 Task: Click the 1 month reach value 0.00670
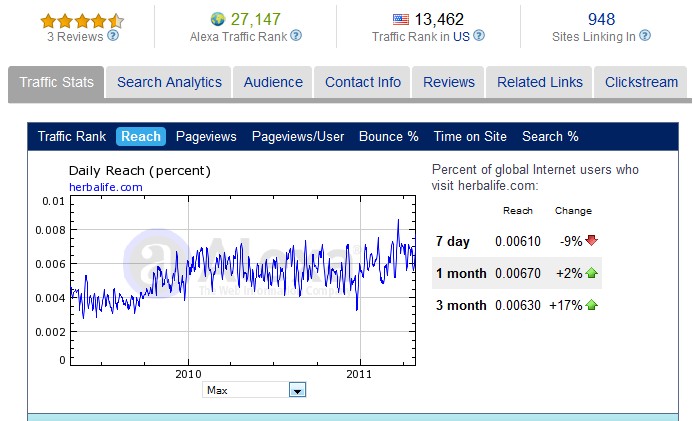518,273
